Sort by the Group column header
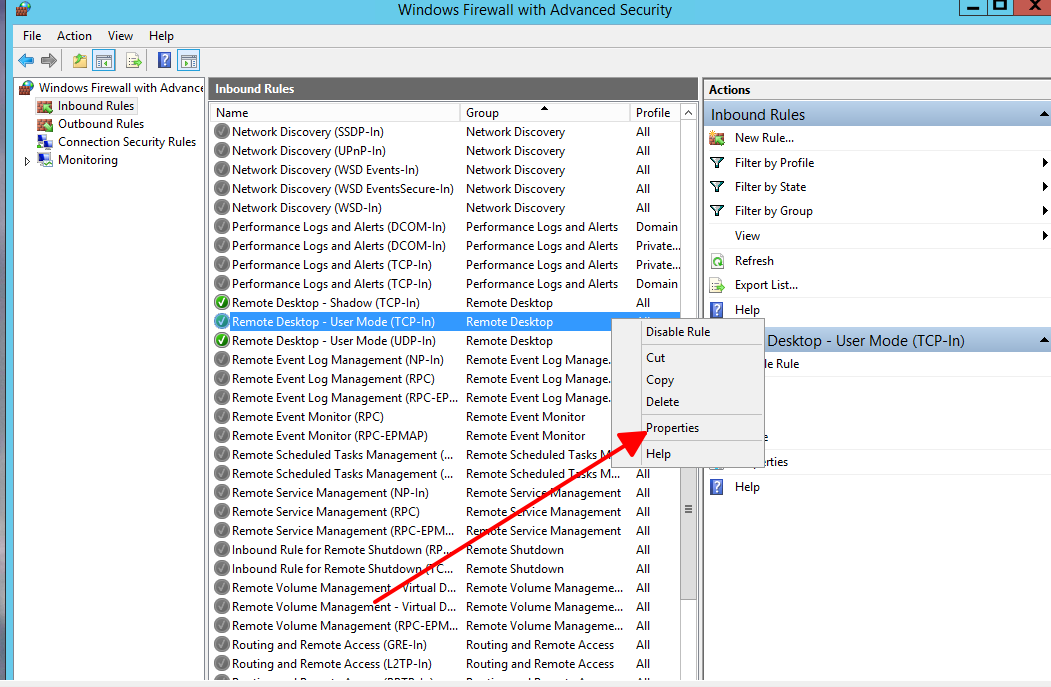1051x687 pixels. tap(544, 113)
